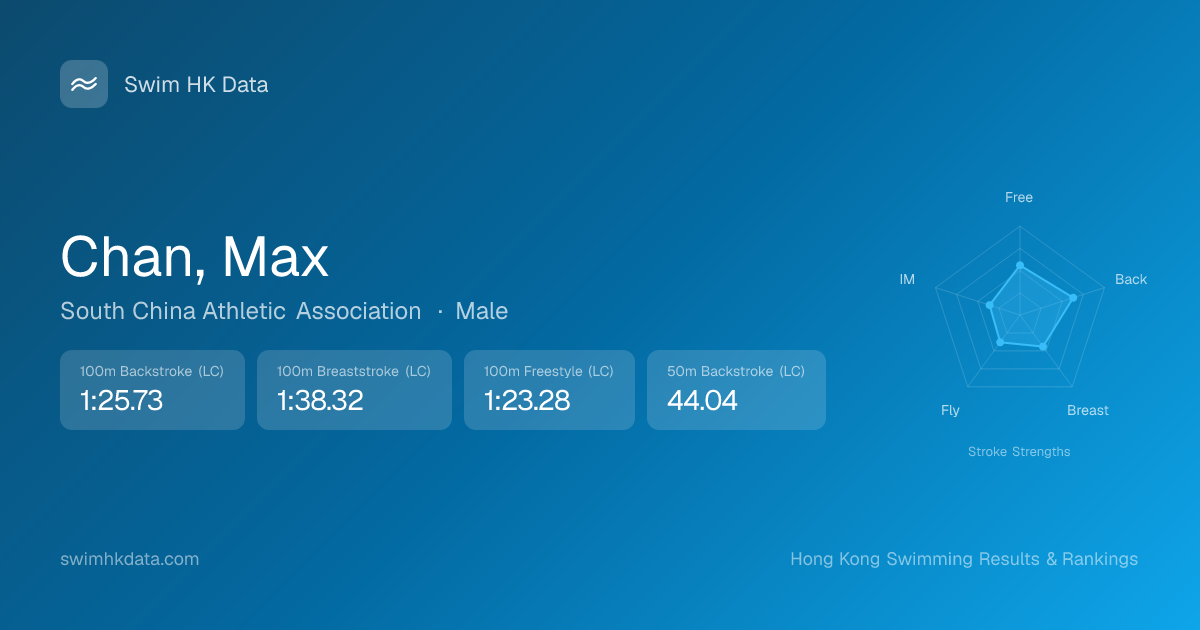Select the Back axis label on radar chart
Screen dimensions: 1200x630
[x=1131, y=280]
